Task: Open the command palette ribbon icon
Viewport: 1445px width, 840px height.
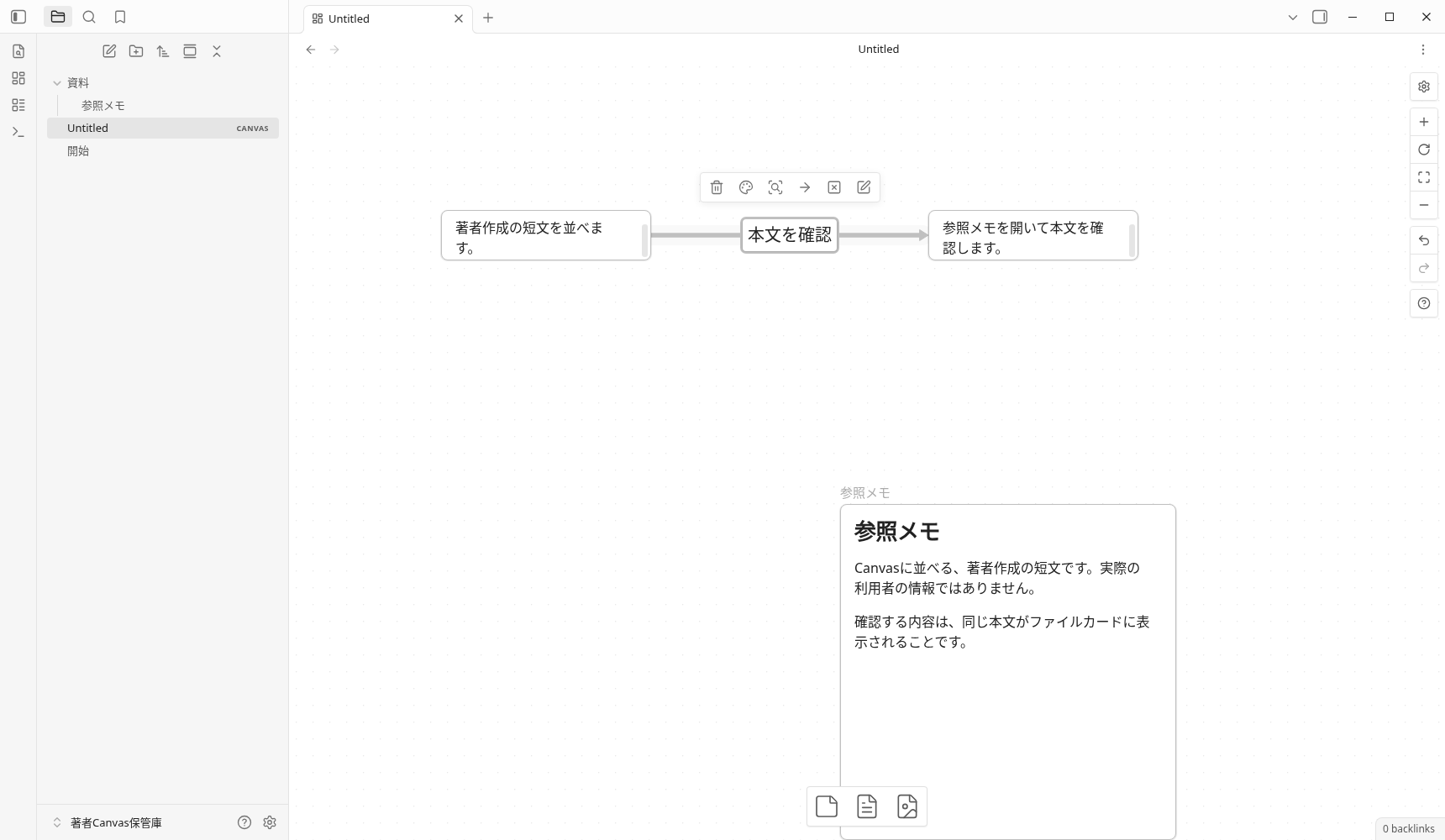Action: pyautogui.click(x=18, y=132)
